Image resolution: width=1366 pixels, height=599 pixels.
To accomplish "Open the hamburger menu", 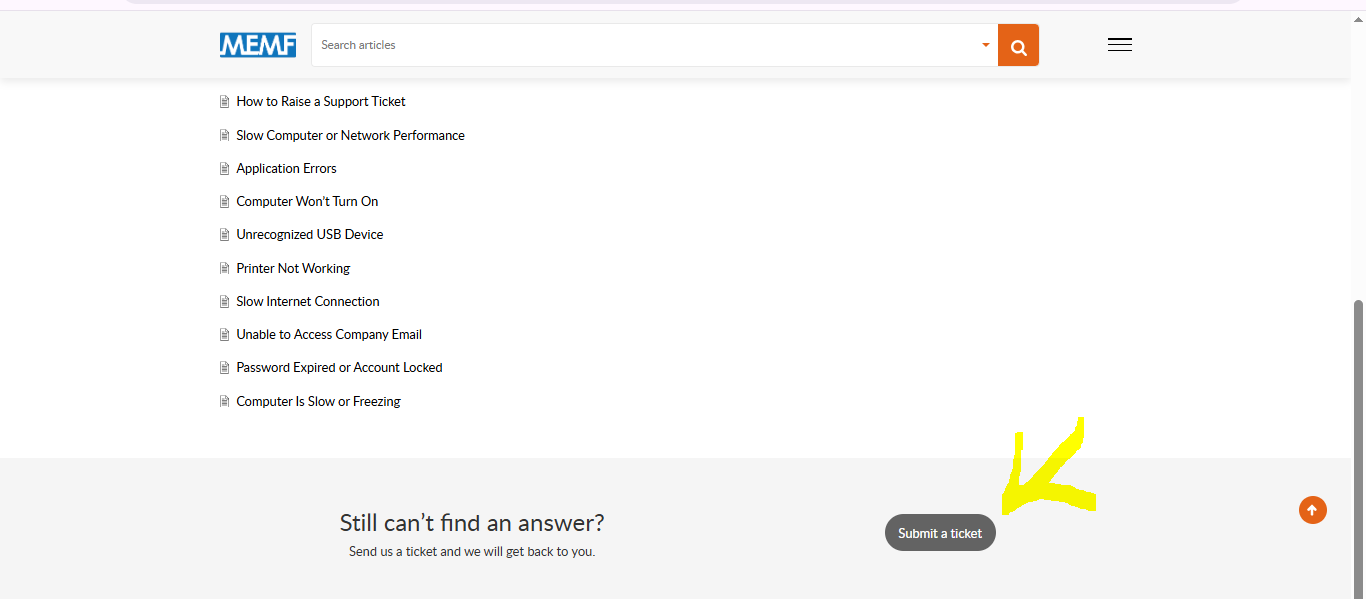I will pos(1120,45).
